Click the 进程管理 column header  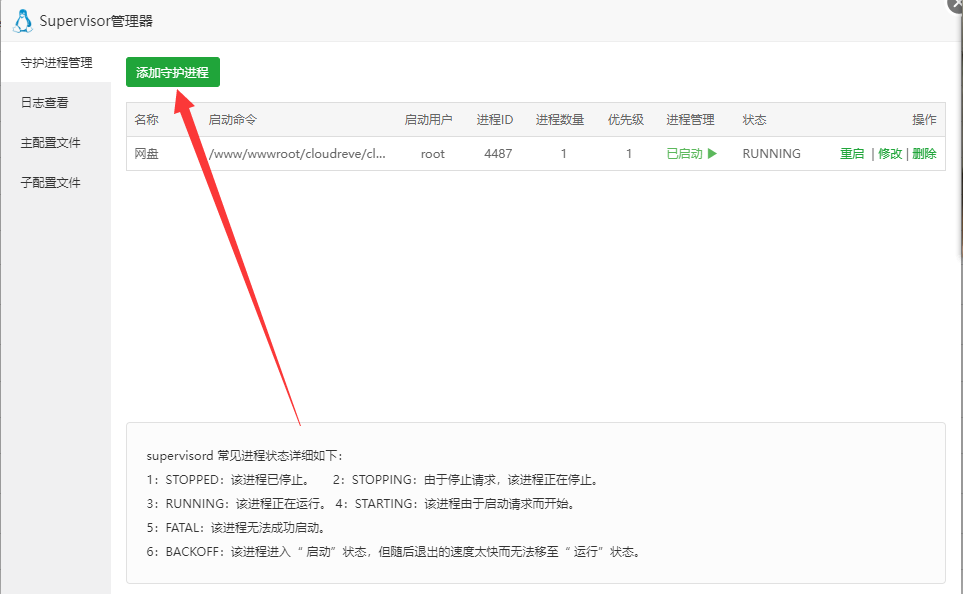tap(690, 120)
